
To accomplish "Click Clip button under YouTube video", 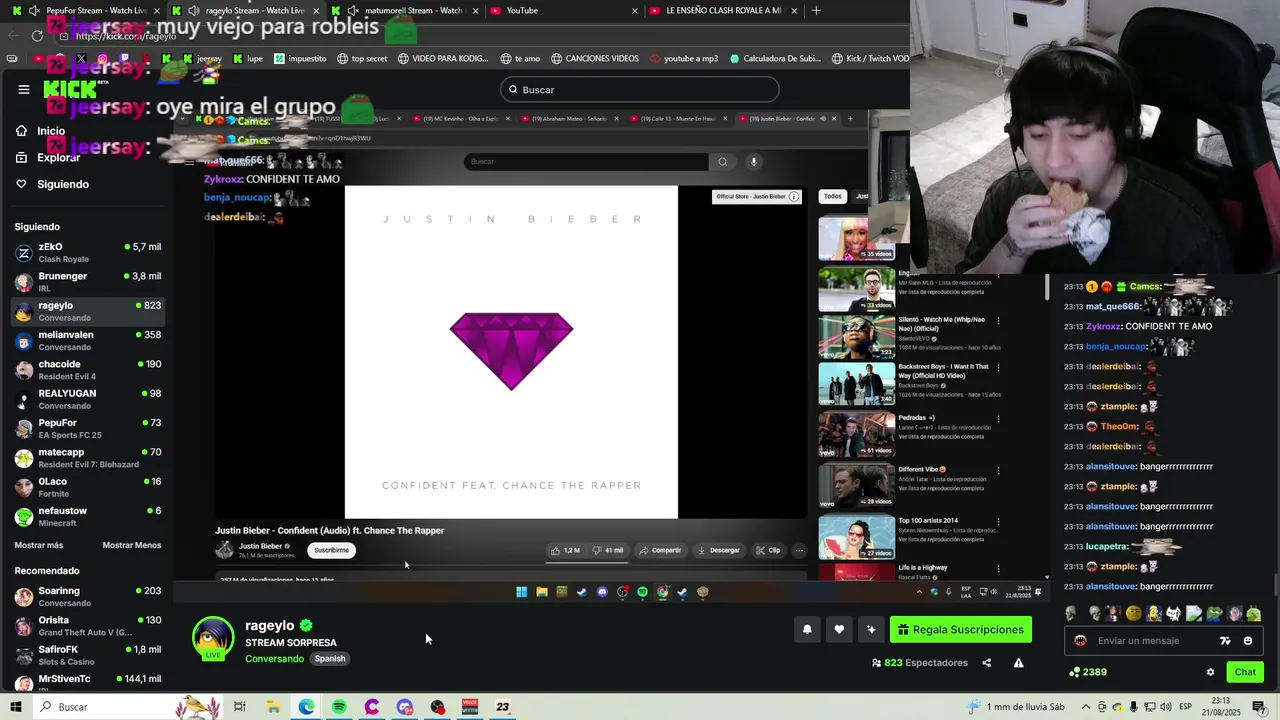I will point(768,550).
